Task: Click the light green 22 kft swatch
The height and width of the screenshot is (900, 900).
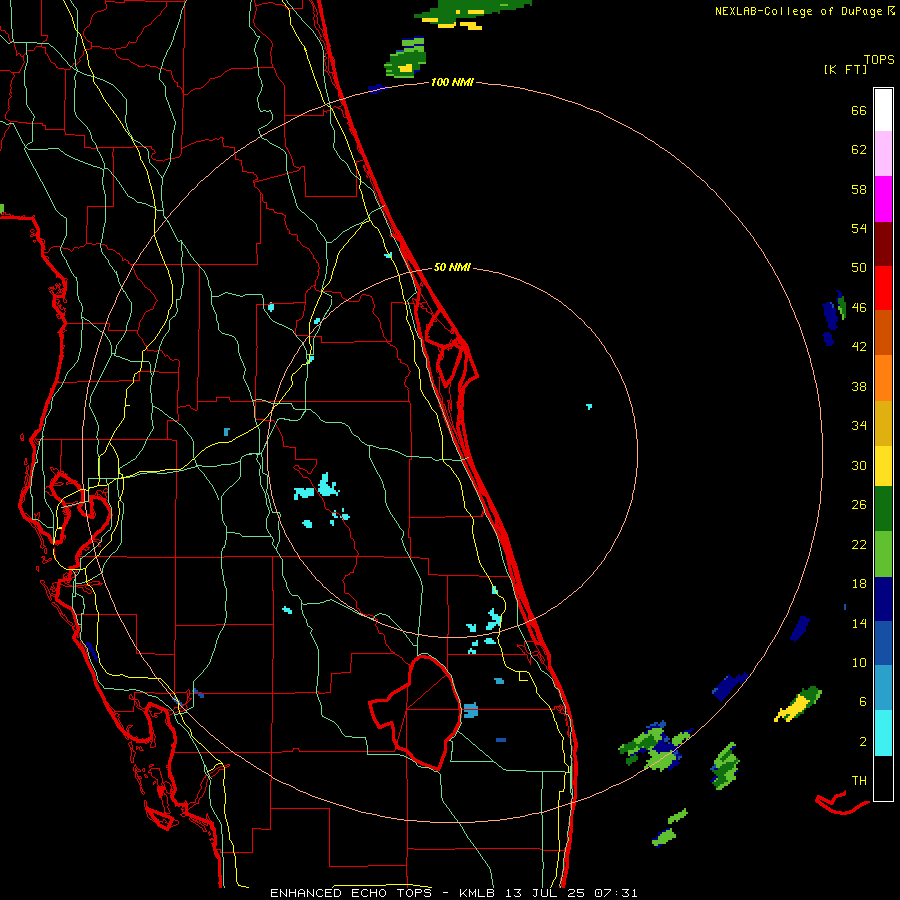Action: tap(883, 554)
